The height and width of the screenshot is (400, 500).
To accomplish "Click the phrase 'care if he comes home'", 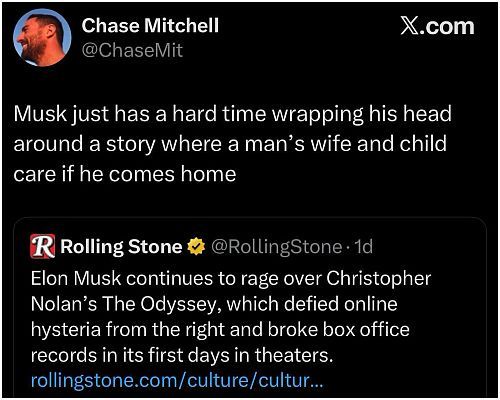I will tap(125, 174).
